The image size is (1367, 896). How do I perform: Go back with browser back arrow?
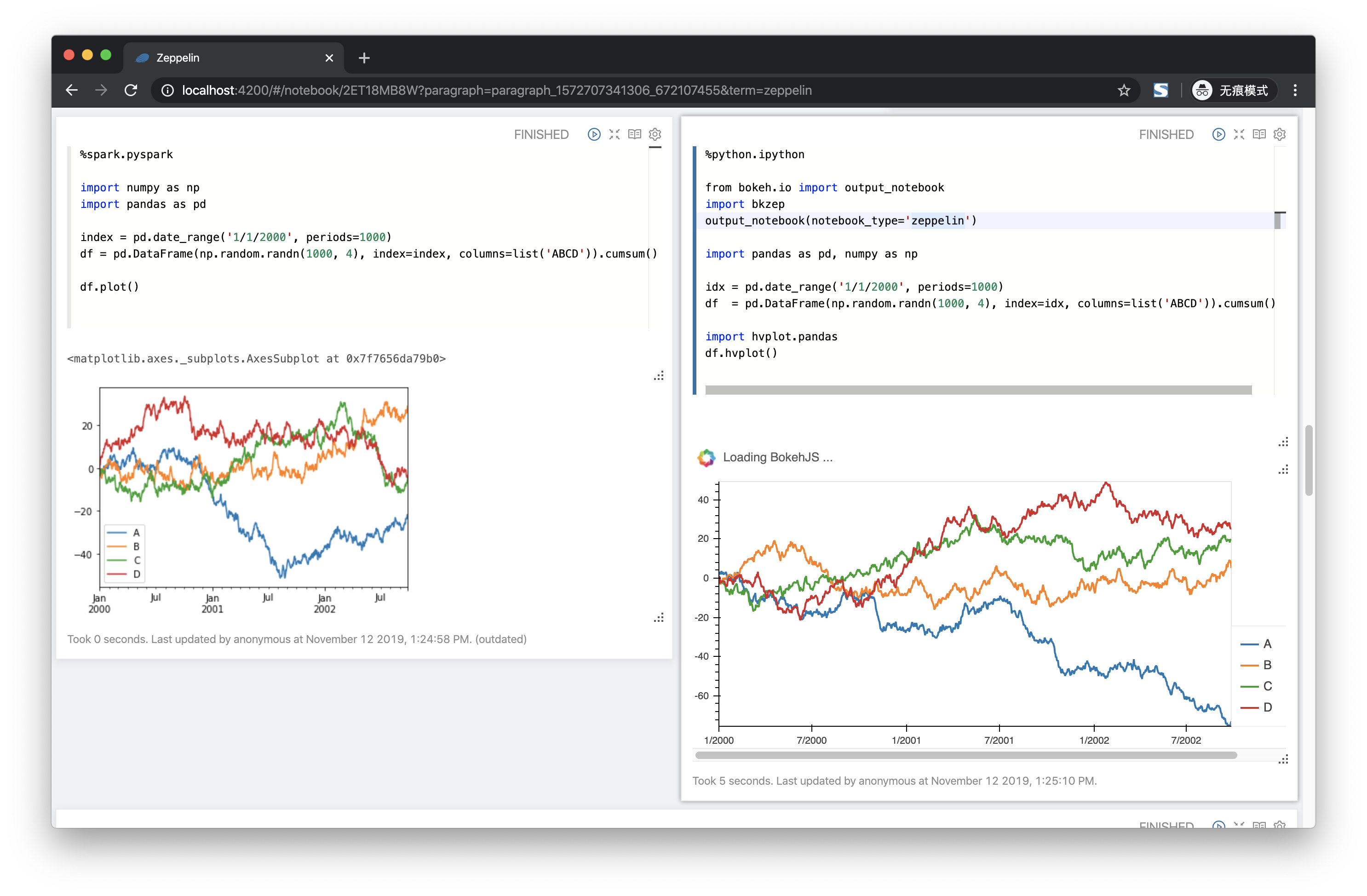pos(72,90)
